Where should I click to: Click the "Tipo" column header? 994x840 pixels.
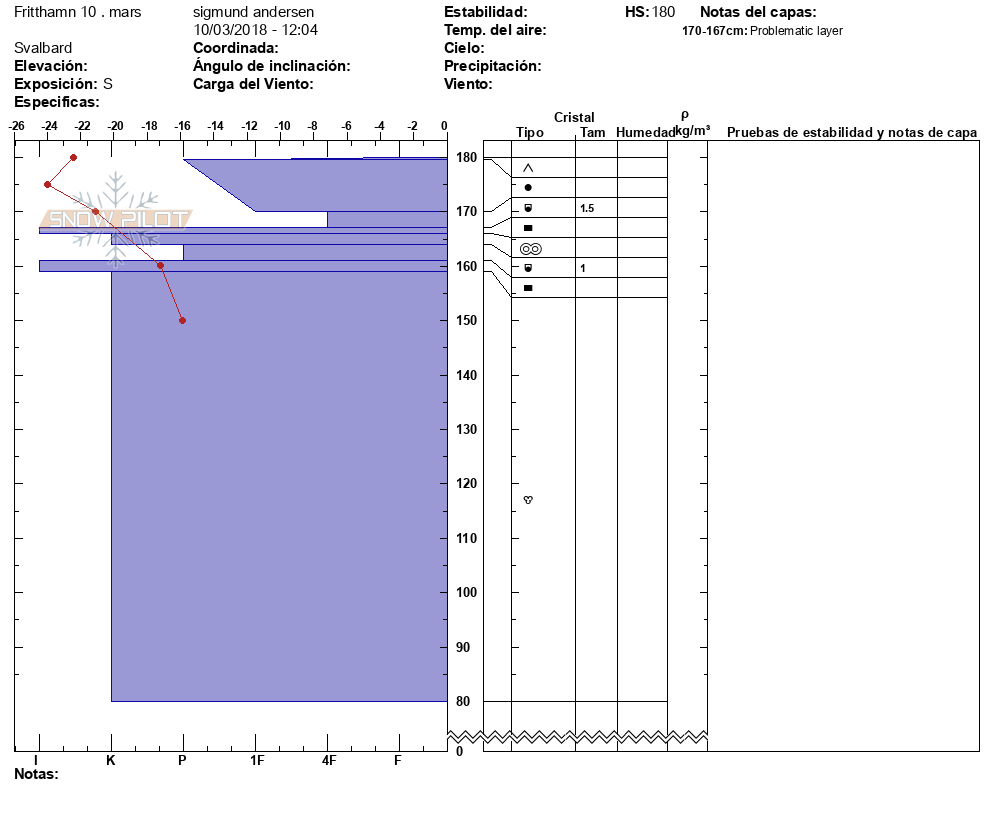coord(530,132)
